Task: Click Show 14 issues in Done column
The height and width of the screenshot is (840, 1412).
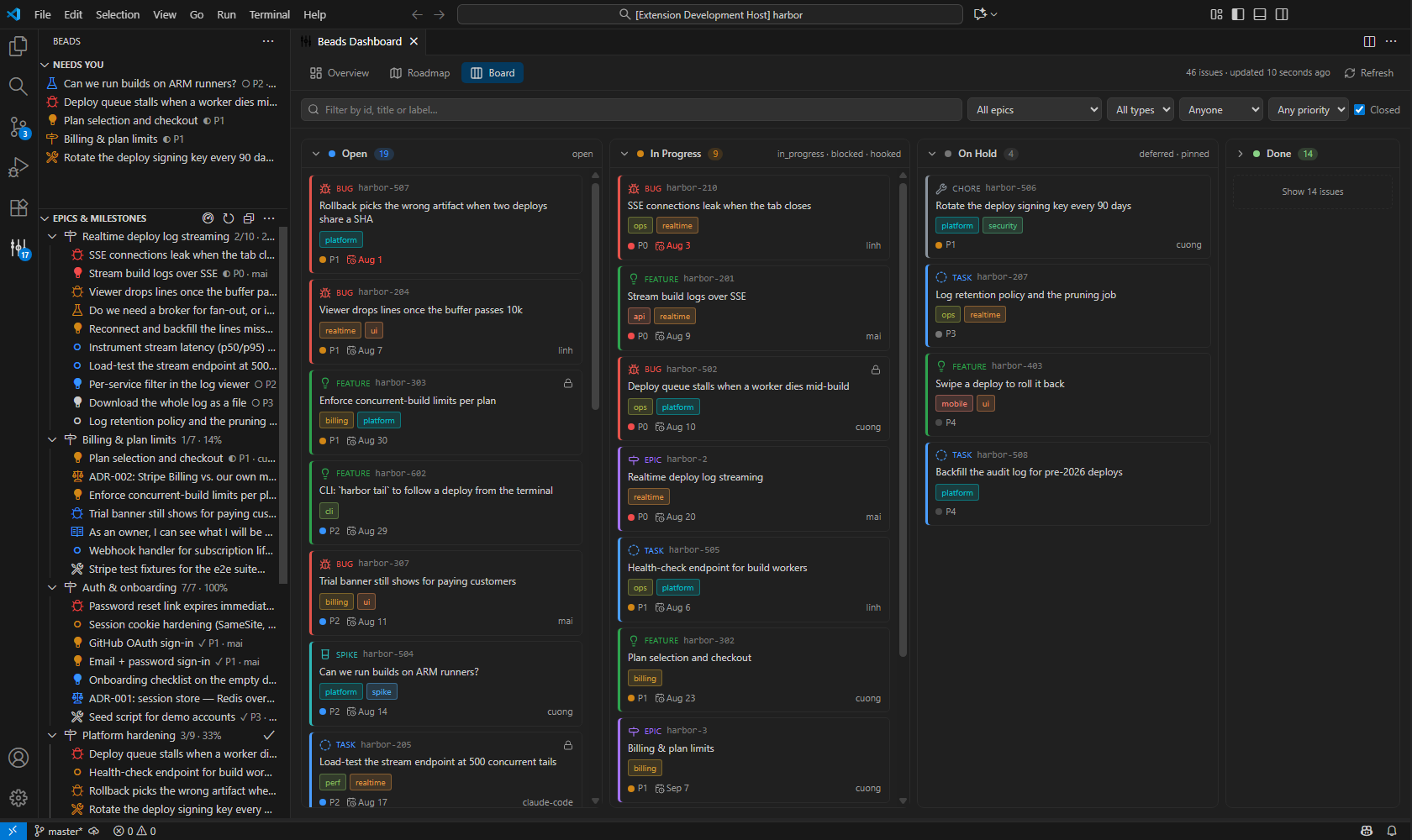Action: [x=1312, y=192]
